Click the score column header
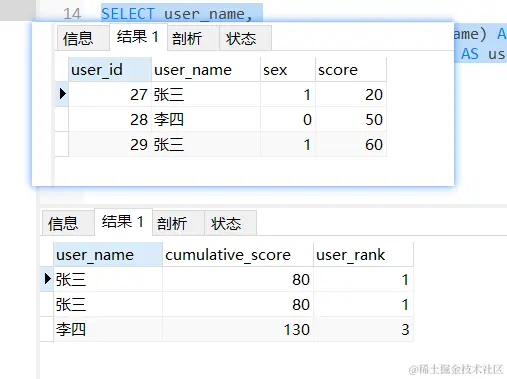This screenshot has height=379, width=507. (351, 70)
